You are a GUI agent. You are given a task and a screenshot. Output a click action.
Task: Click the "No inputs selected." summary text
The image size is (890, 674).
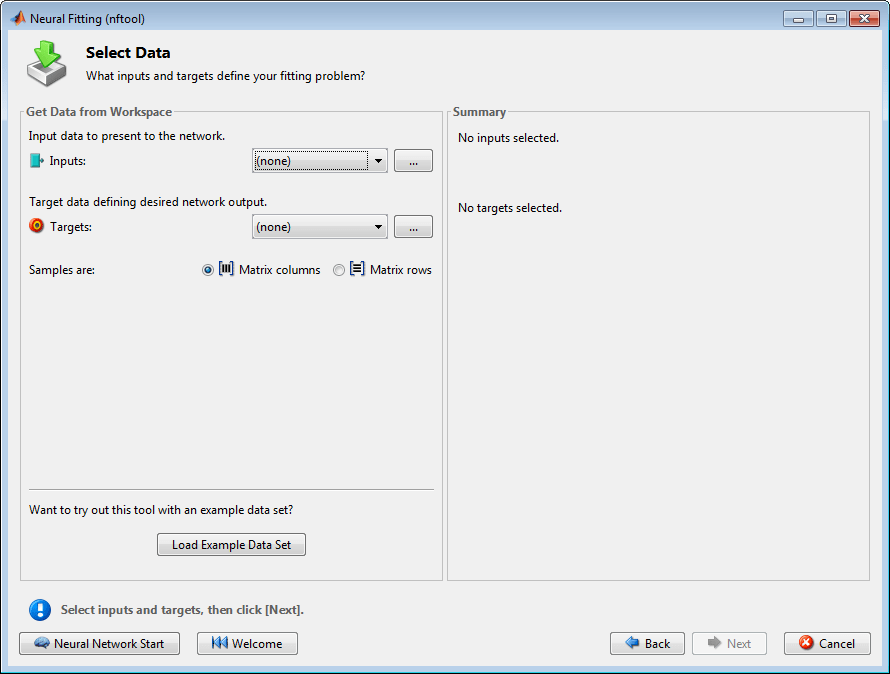[509, 138]
